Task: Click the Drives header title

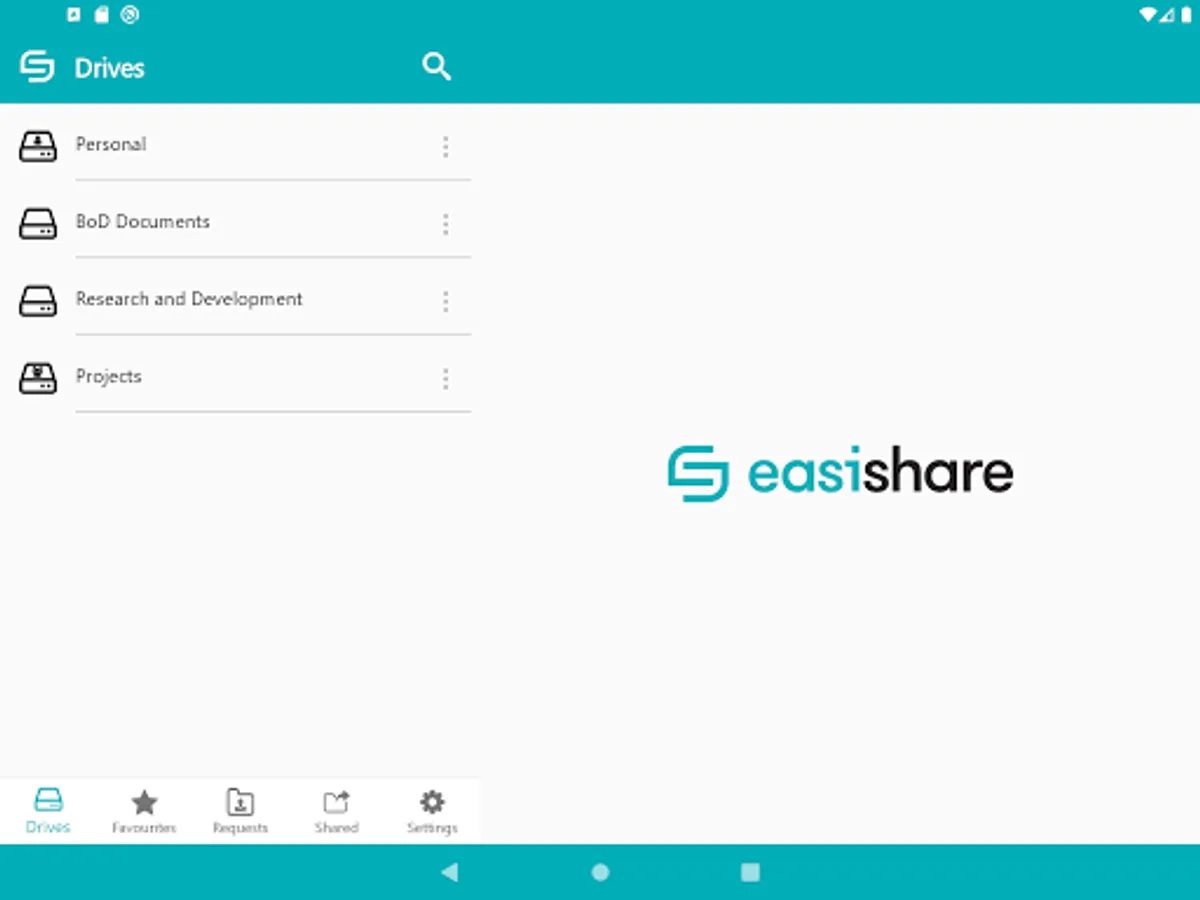Action: 109,68
